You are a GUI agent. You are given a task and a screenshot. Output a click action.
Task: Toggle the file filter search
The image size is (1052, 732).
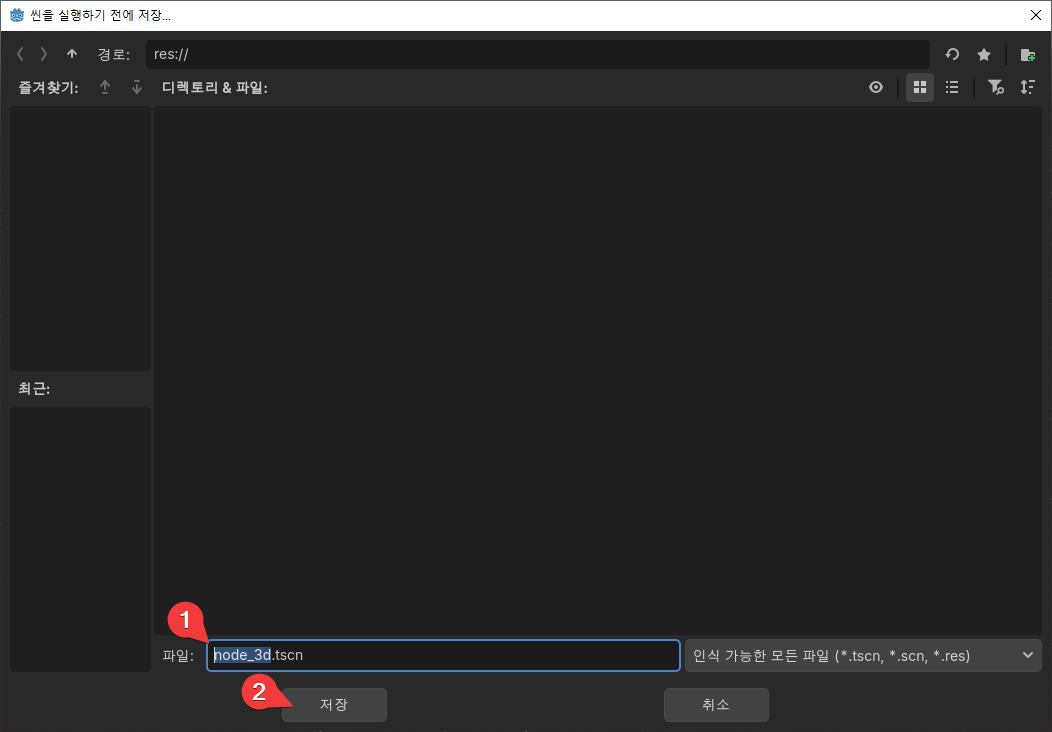[x=995, y=87]
